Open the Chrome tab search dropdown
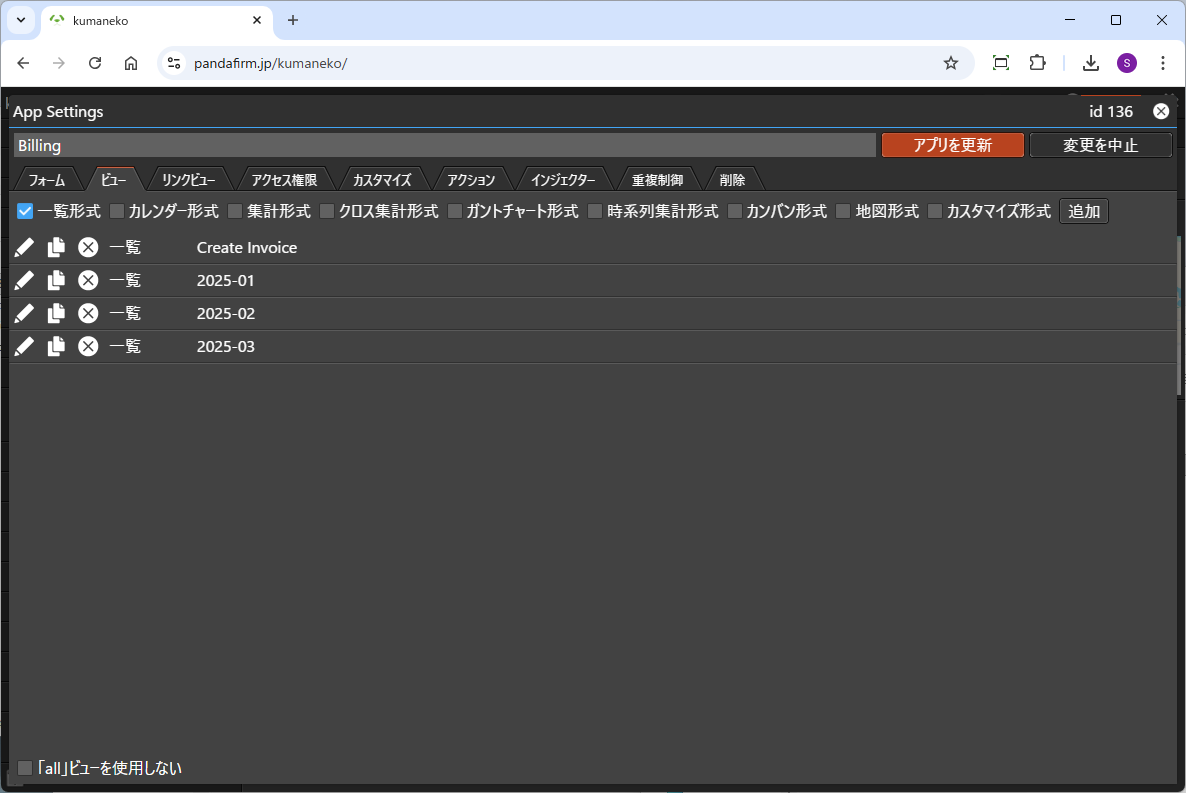Image resolution: width=1186 pixels, height=793 pixels. 20,20
